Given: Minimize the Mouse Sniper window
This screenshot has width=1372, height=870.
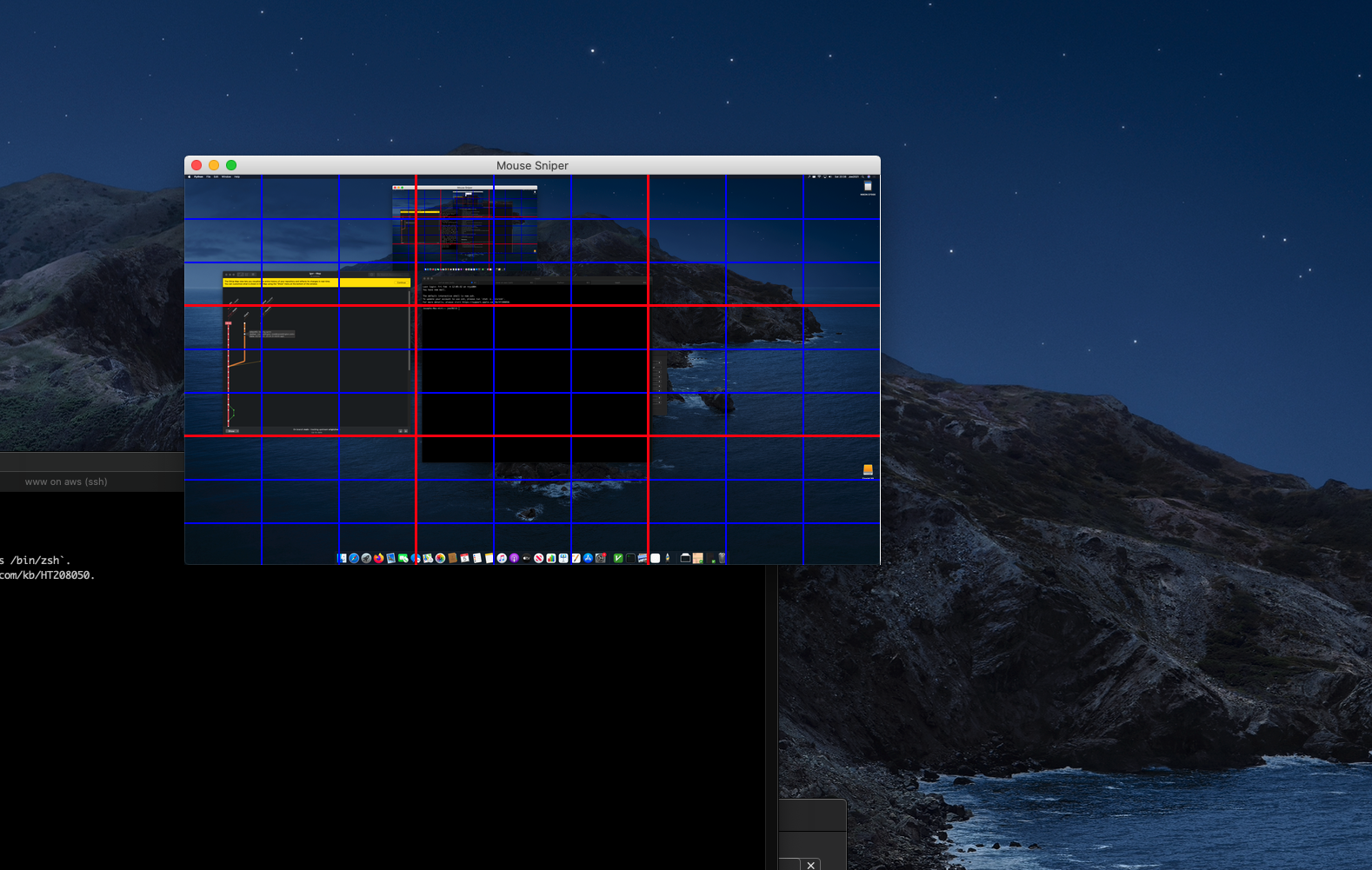Looking at the screenshot, I should [214, 165].
